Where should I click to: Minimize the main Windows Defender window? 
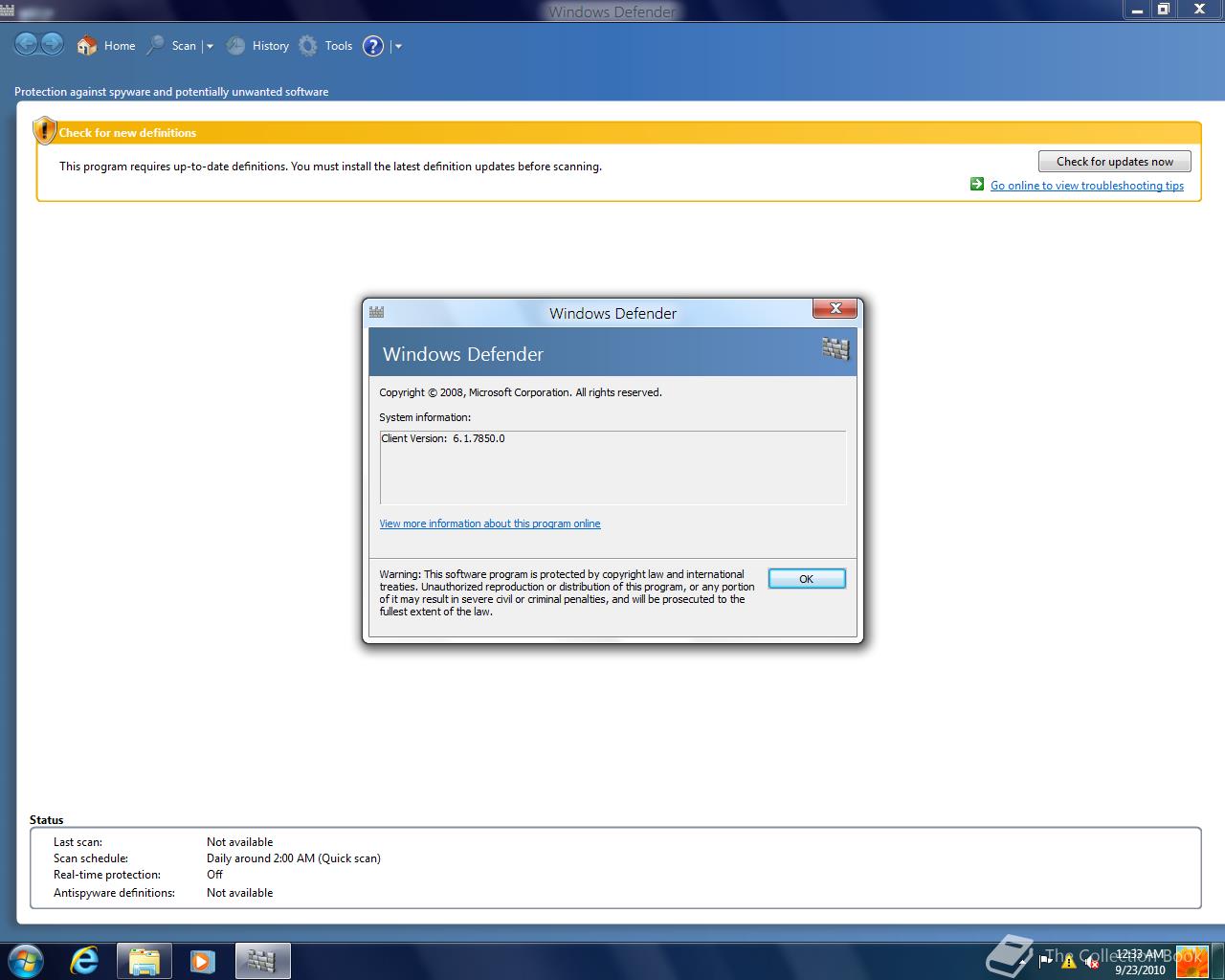(x=1135, y=10)
